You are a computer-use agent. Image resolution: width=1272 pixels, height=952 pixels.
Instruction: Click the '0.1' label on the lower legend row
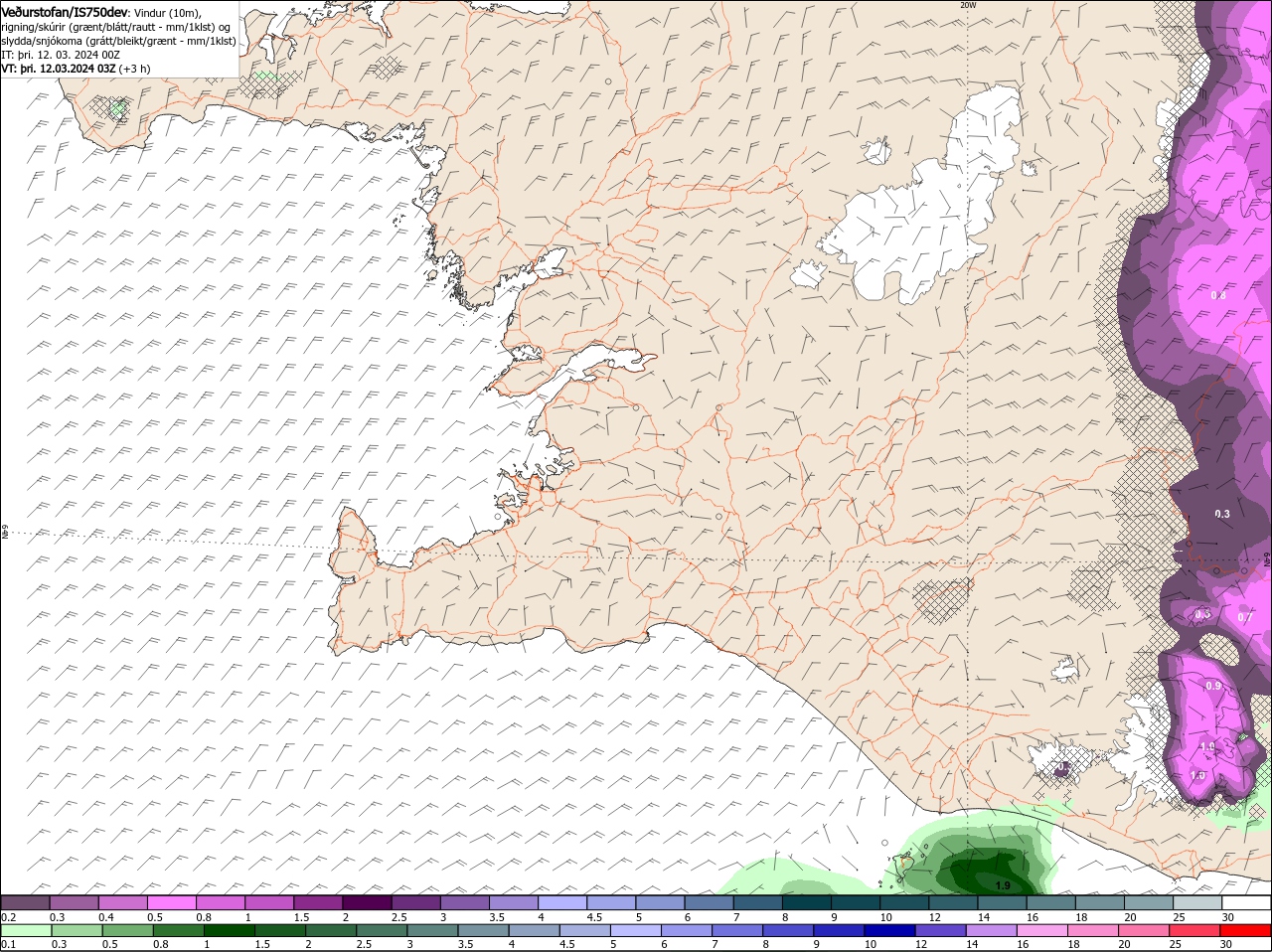[8, 944]
